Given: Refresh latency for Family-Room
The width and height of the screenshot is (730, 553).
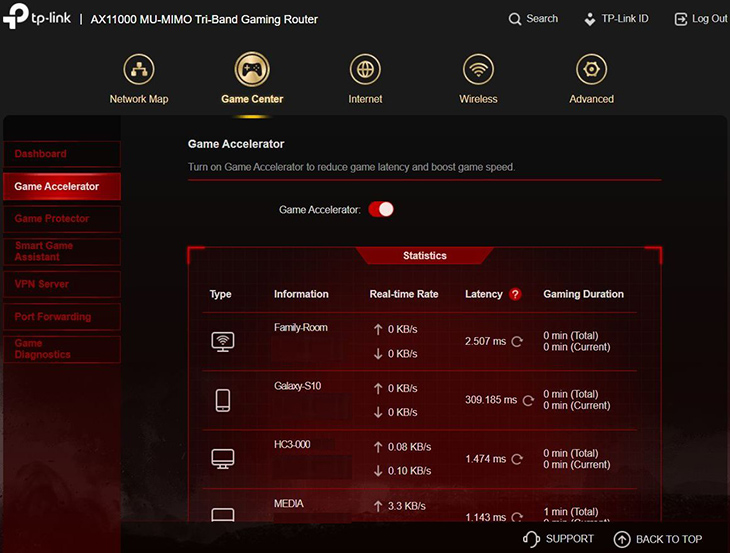Looking at the screenshot, I should pos(517,341).
